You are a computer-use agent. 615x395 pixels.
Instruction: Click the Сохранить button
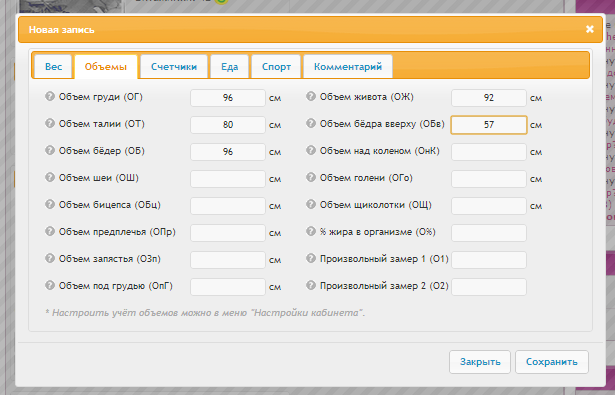tap(552, 362)
